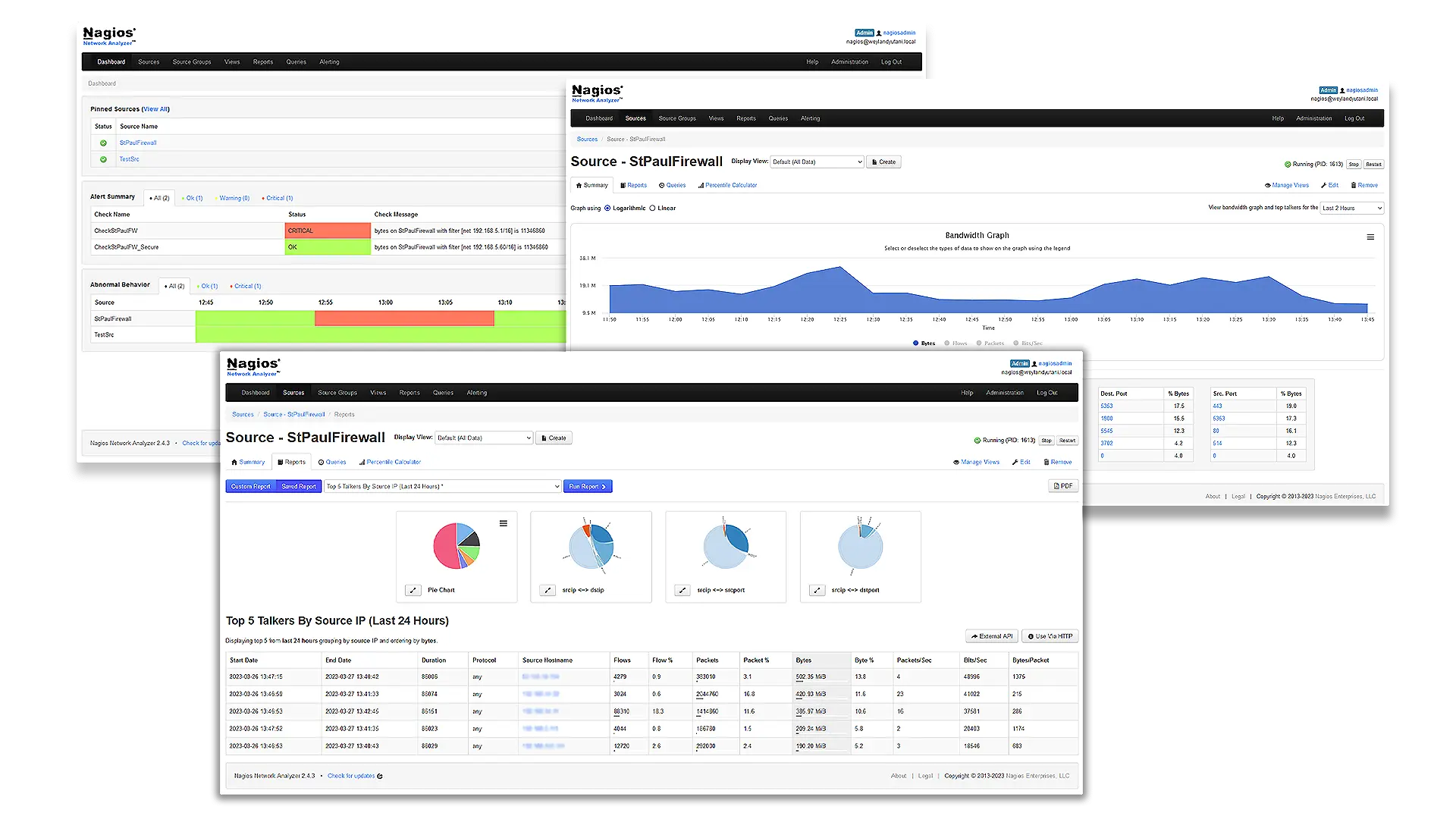Viewport: 1456px width, 819px height.
Task: Open the Pie Chart hamburger menu
Action: tap(503, 523)
